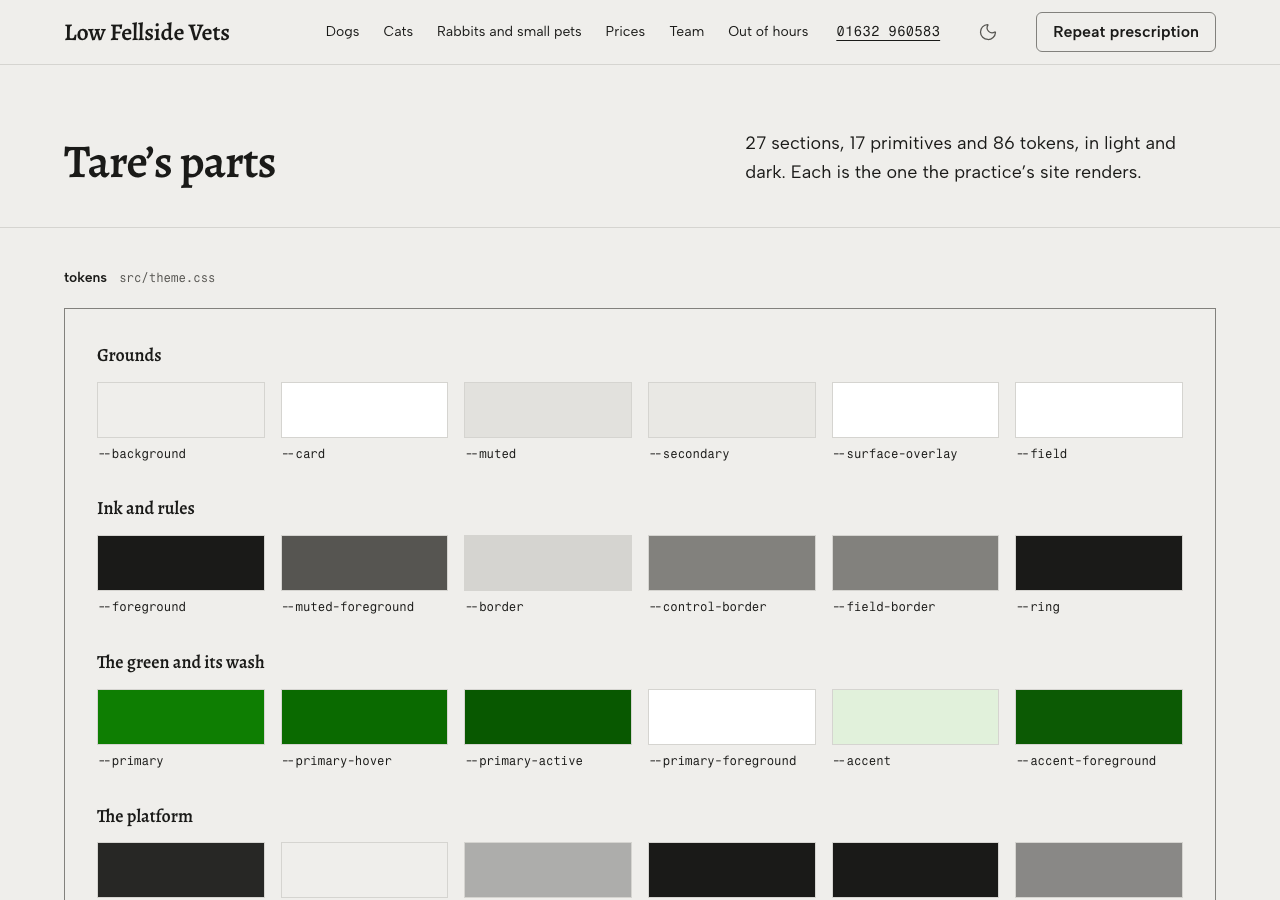This screenshot has height=900, width=1280.
Task: Select the --control-border swatch
Action: (x=732, y=563)
